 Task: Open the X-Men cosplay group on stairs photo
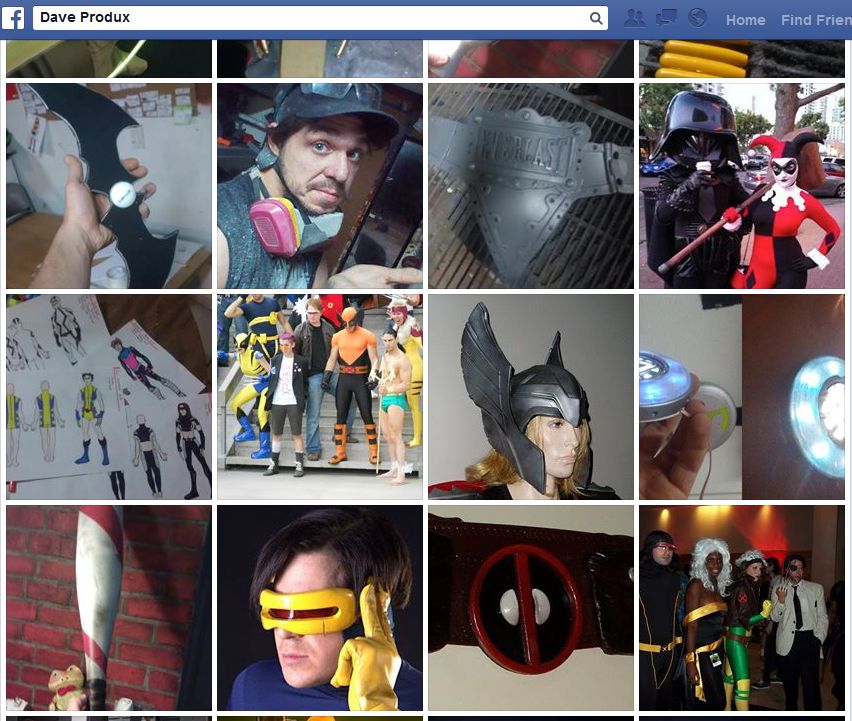click(x=320, y=397)
